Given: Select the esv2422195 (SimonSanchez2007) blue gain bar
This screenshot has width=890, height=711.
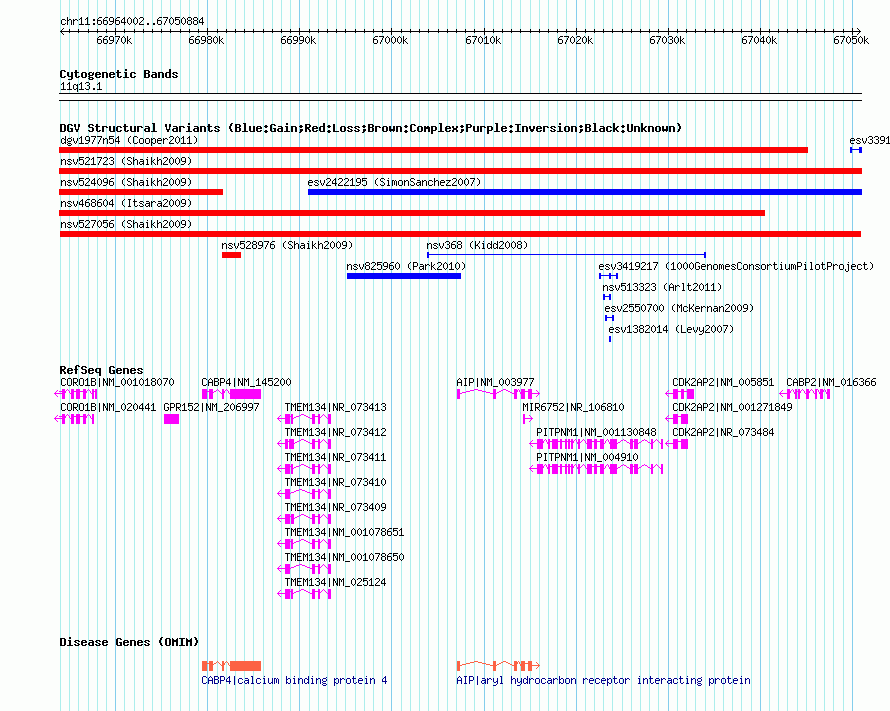Looking at the screenshot, I should (585, 192).
